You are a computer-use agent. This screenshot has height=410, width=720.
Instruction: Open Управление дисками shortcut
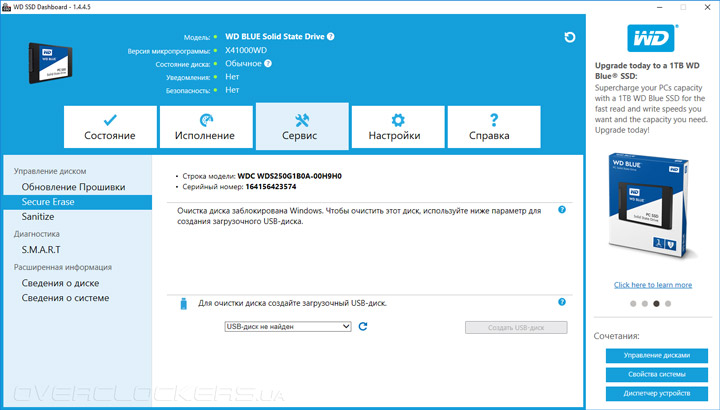tap(657, 355)
